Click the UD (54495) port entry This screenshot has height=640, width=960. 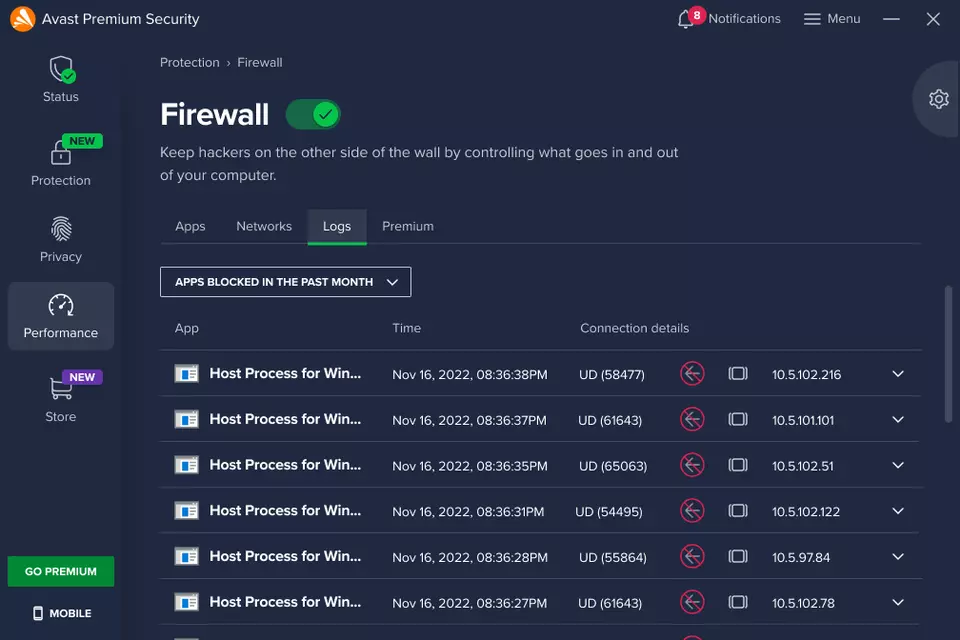[x=609, y=511]
